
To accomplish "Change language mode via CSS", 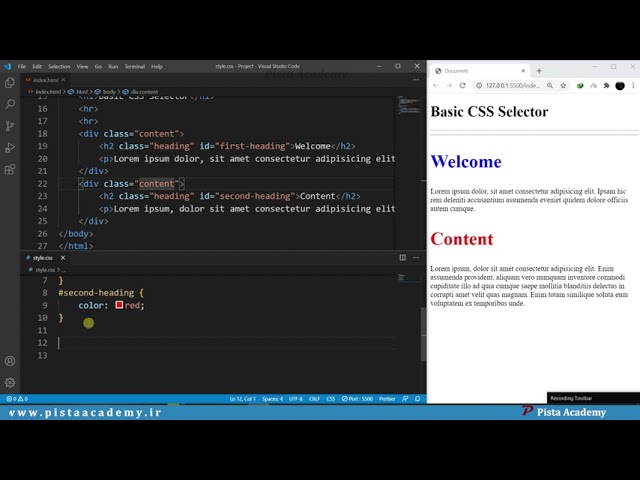I will coord(331,399).
